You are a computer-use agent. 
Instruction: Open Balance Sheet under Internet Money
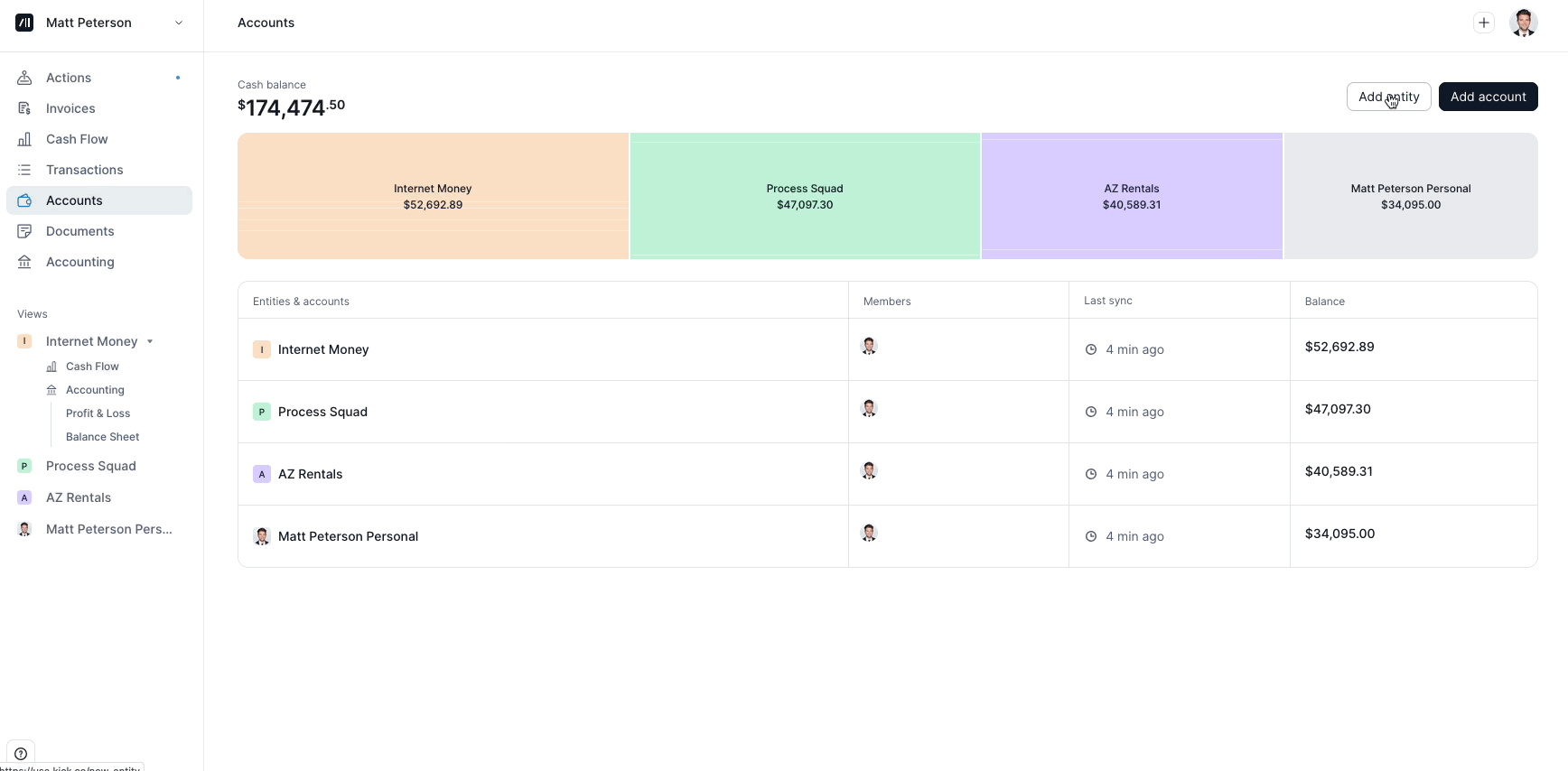(102, 437)
